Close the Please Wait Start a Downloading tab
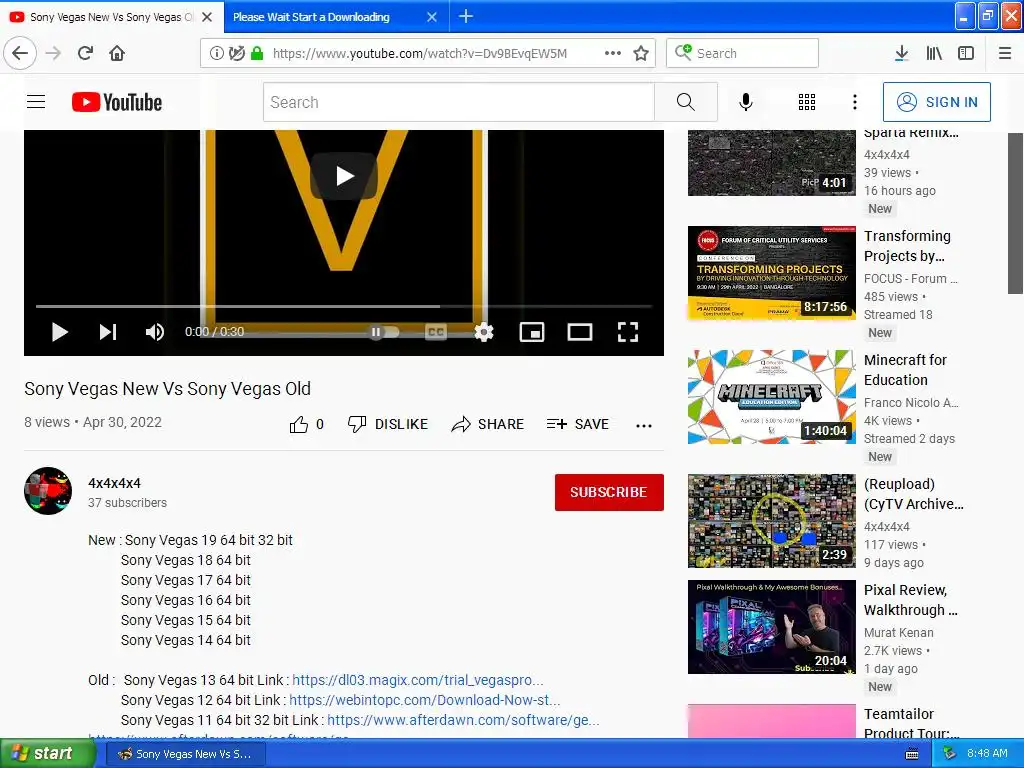1024x768 pixels. coord(432,17)
